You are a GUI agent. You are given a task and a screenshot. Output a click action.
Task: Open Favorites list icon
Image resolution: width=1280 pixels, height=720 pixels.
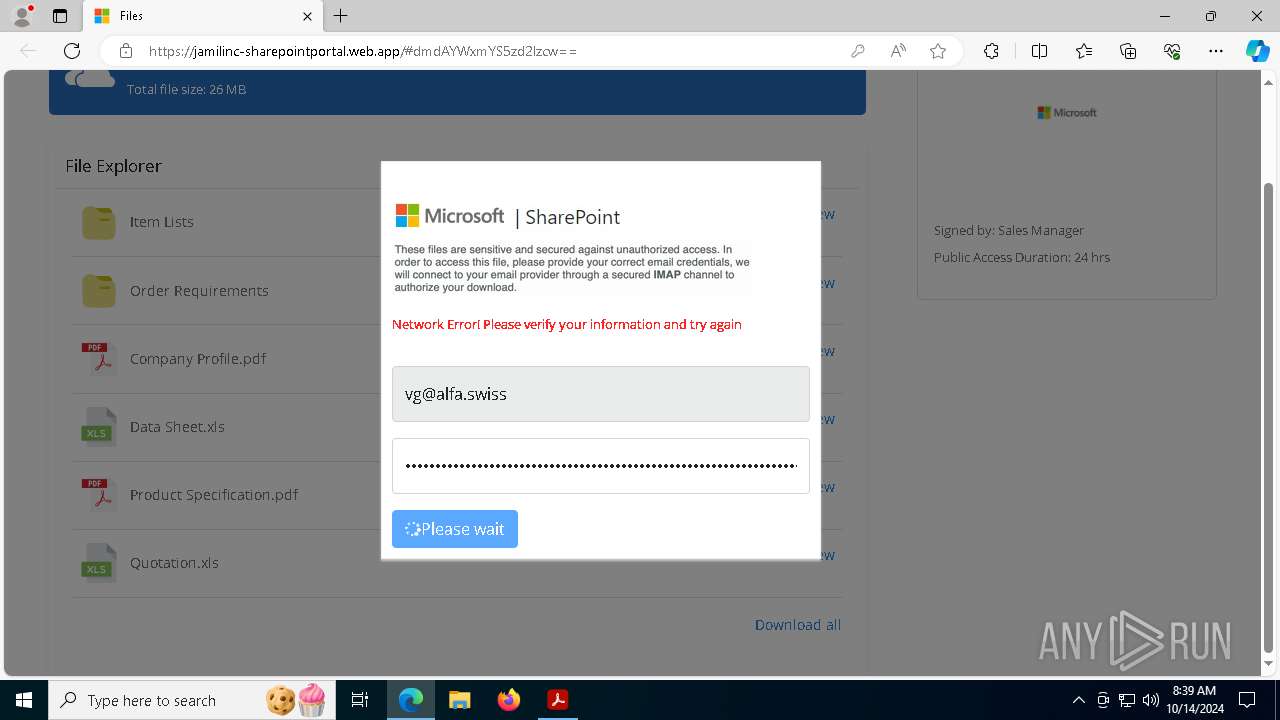tap(1084, 51)
